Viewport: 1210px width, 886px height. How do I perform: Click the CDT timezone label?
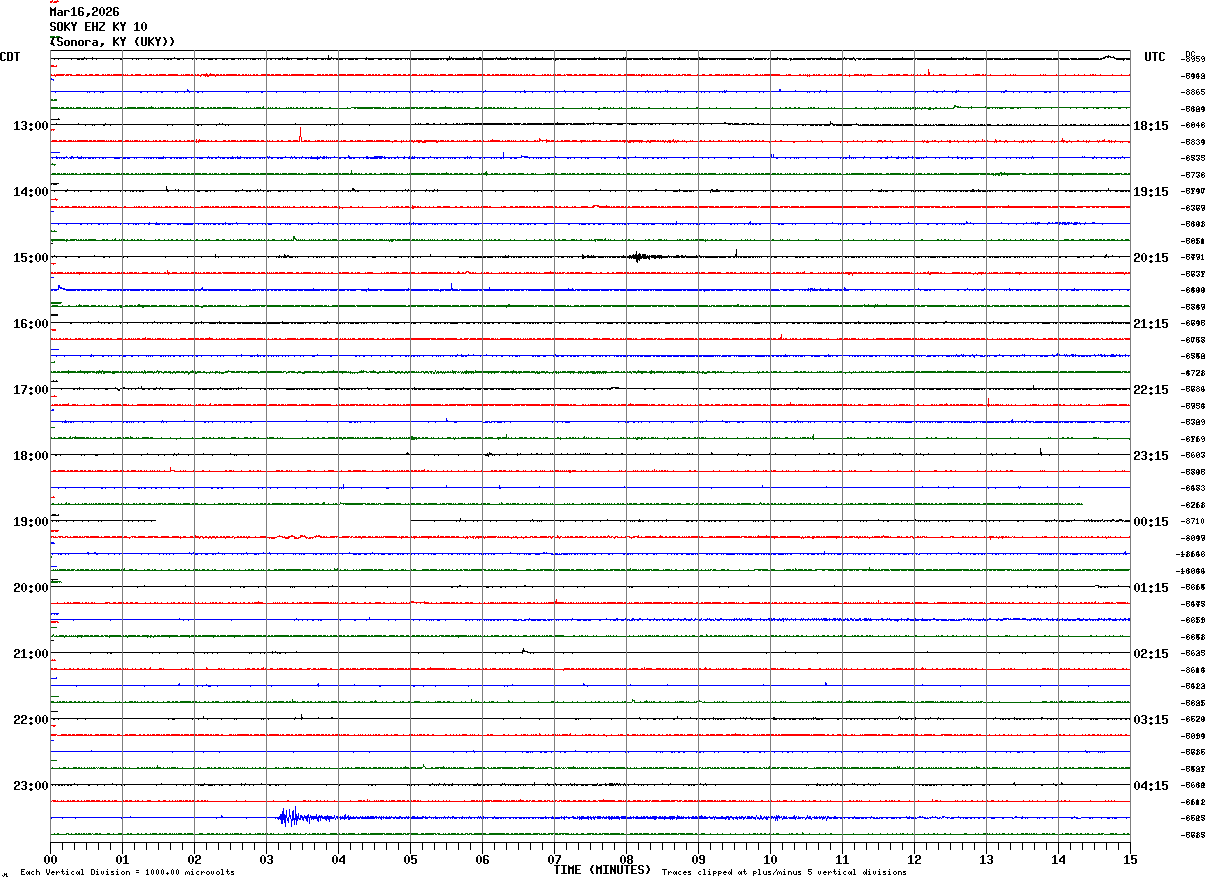[10, 57]
